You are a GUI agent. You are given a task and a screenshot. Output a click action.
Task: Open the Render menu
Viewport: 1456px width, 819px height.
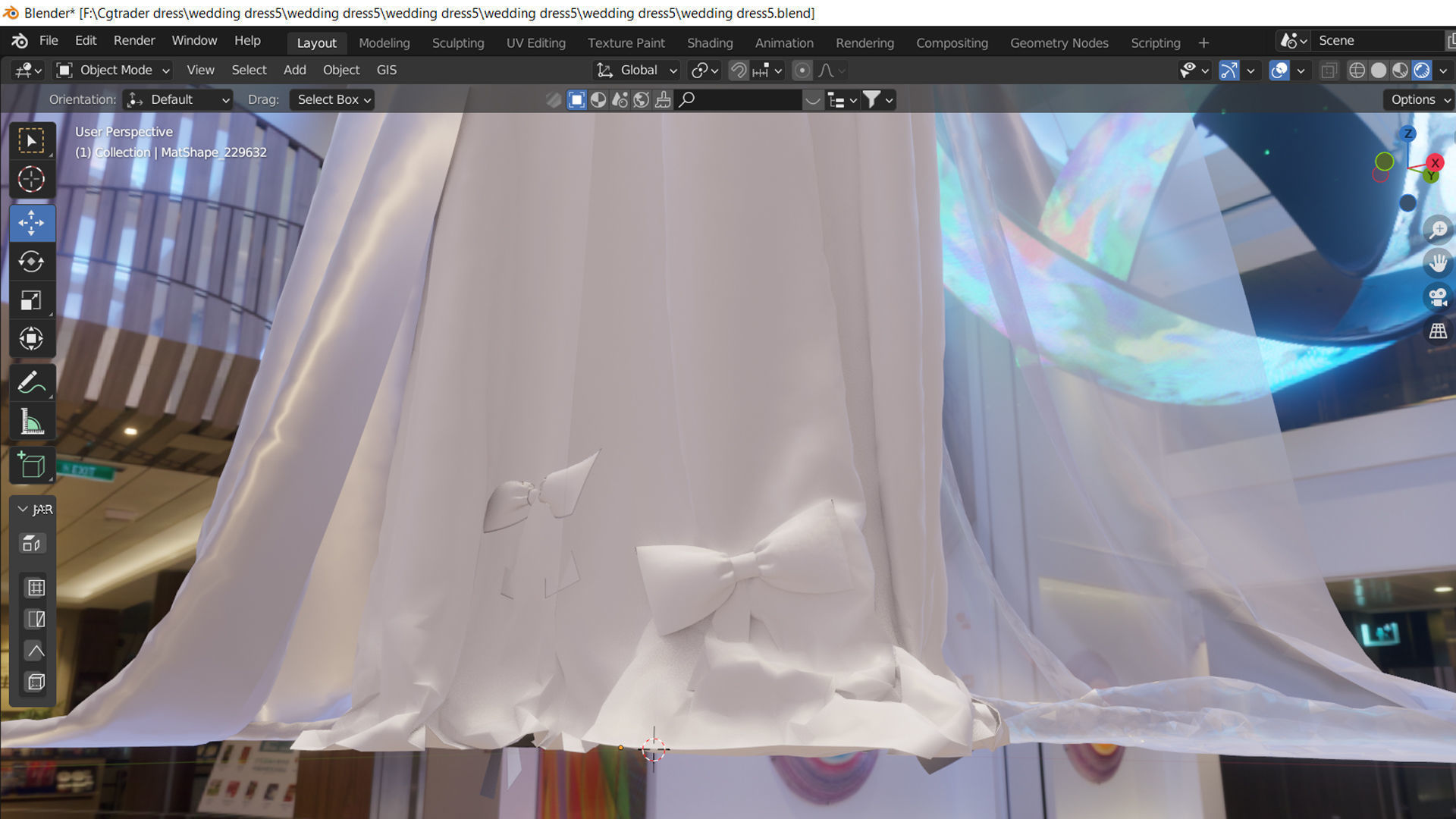pyautogui.click(x=134, y=41)
